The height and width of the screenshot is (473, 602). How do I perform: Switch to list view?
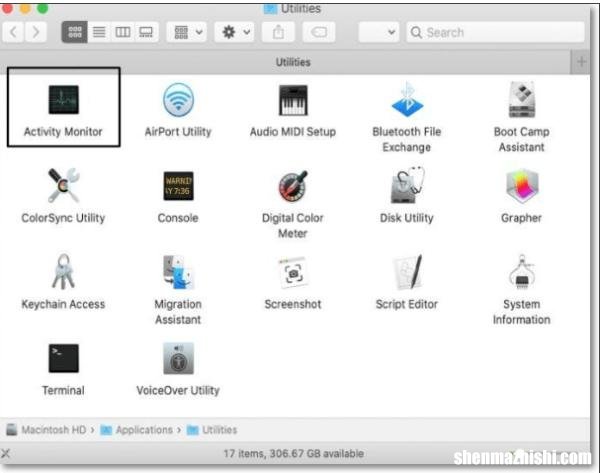click(x=99, y=32)
